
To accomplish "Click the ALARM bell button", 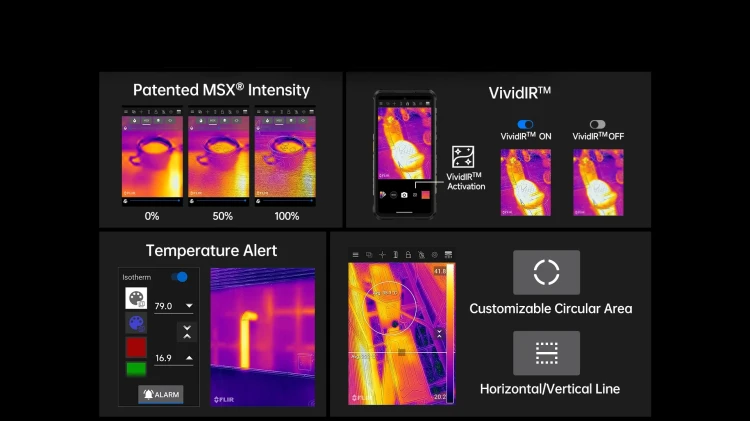I will (161, 394).
